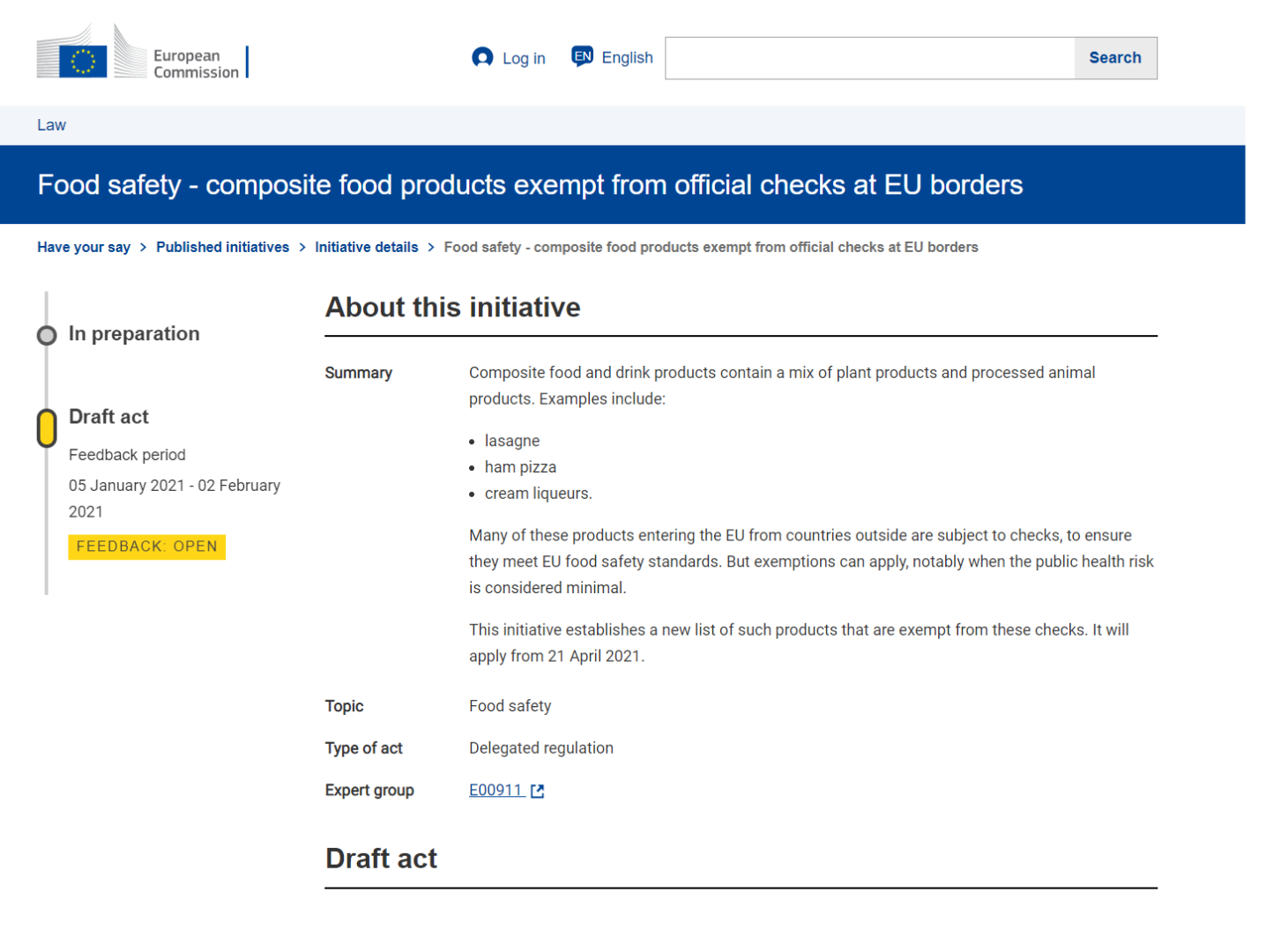Go to Have your say breadcrumb
This screenshot has width=1281, height=952.
point(84,248)
